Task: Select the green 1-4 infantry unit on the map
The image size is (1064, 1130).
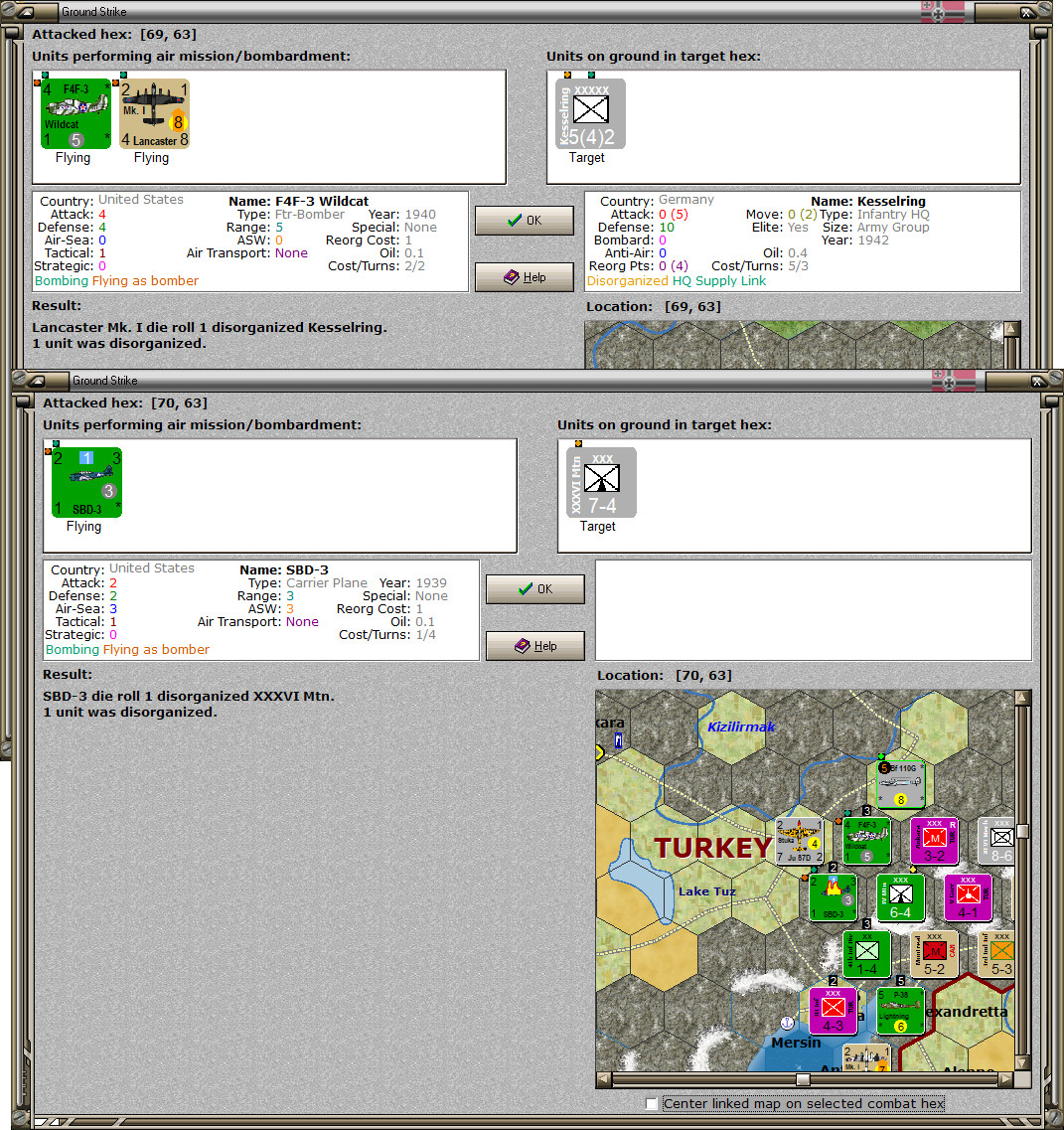Action: click(x=866, y=953)
